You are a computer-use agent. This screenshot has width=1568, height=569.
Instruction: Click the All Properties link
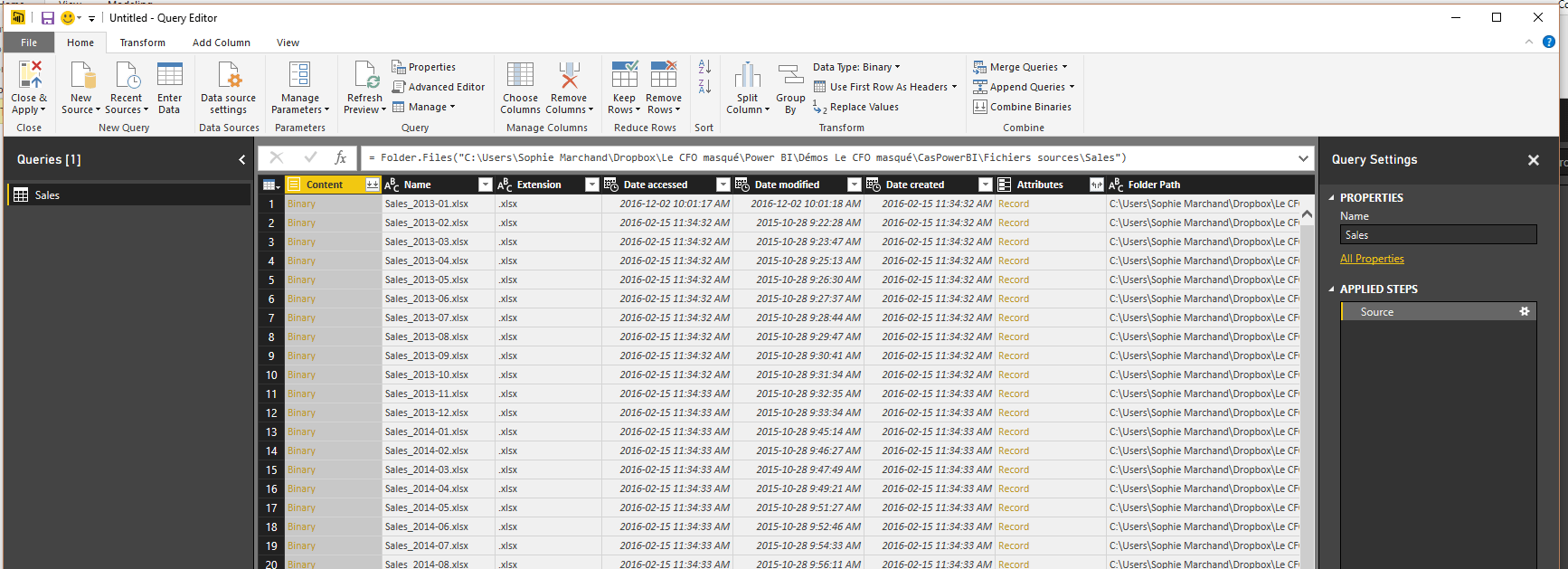click(x=1372, y=259)
